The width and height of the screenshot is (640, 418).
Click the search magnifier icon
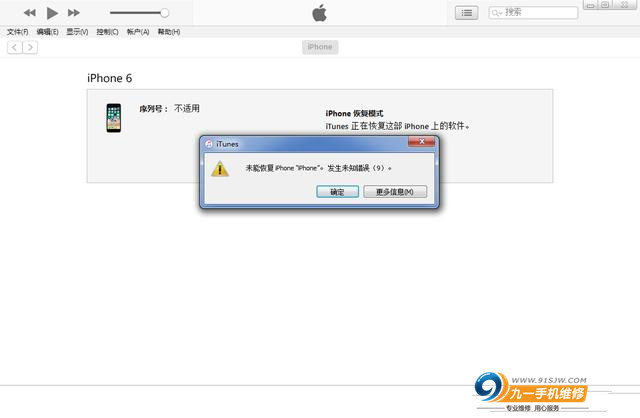496,13
